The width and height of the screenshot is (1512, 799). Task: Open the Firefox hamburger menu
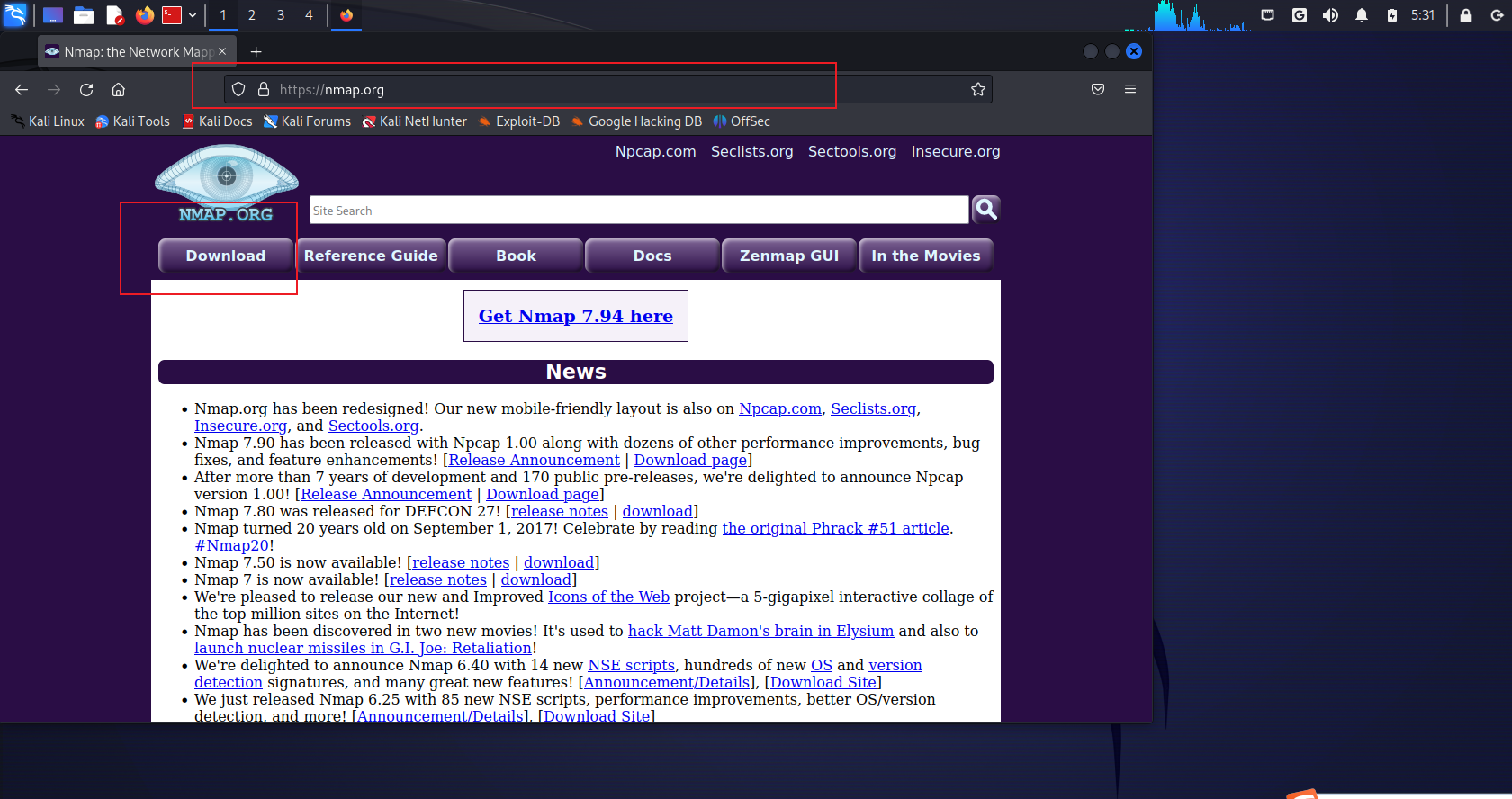tap(1130, 89)
